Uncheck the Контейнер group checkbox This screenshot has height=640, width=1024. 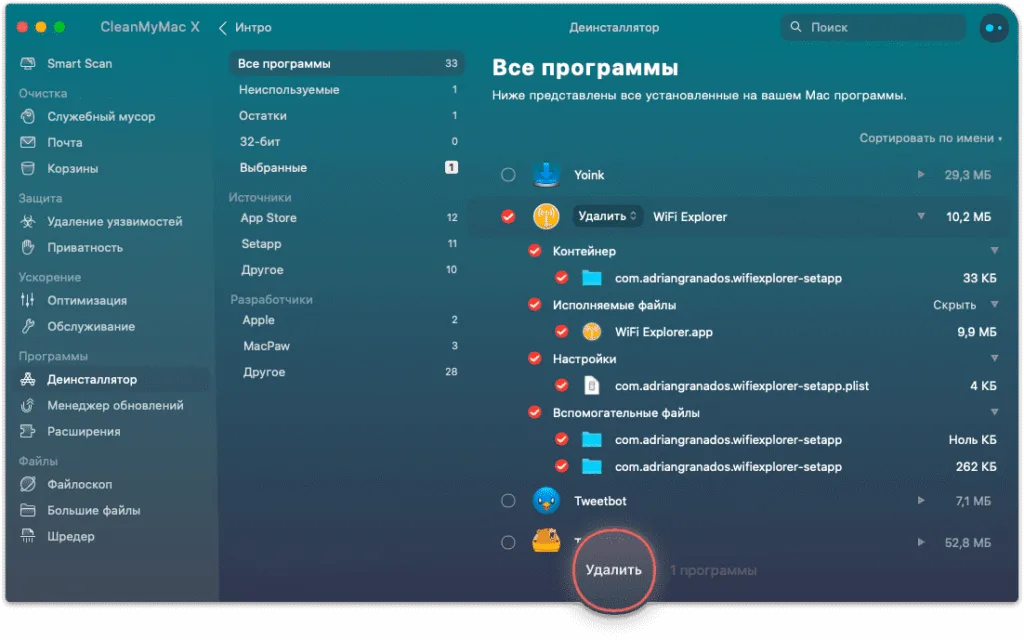[x=535, y=251]
